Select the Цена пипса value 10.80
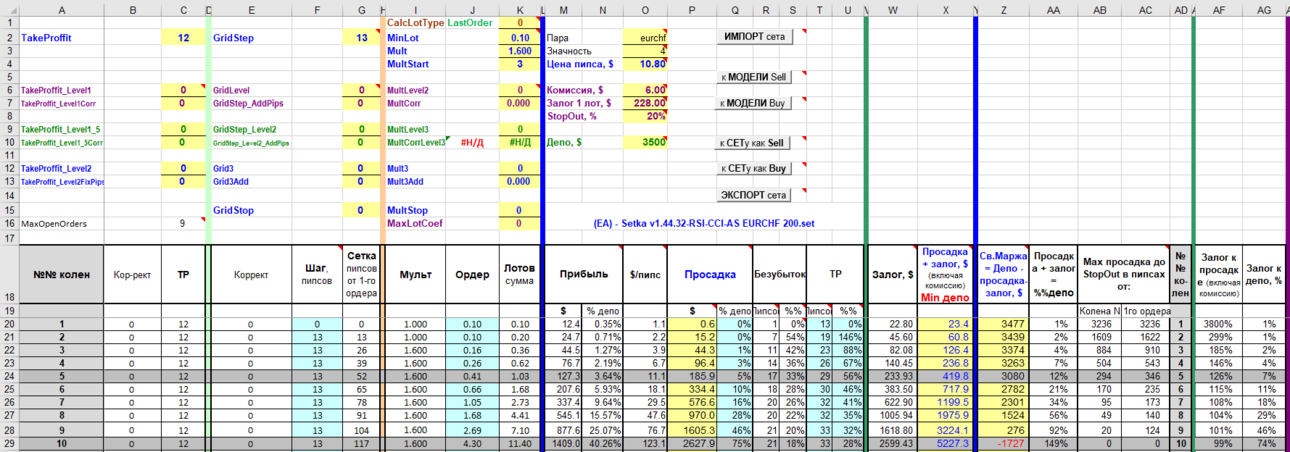Viewport: 1290px width, 452px height. tap(645, 63)
